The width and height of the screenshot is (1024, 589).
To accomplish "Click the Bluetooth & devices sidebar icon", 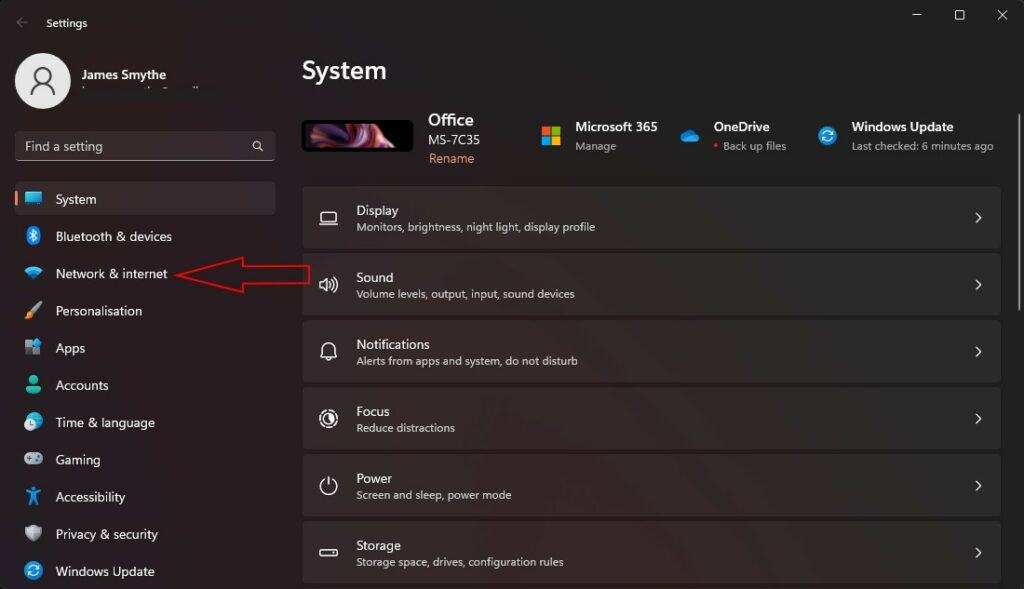I will [33, 236].
